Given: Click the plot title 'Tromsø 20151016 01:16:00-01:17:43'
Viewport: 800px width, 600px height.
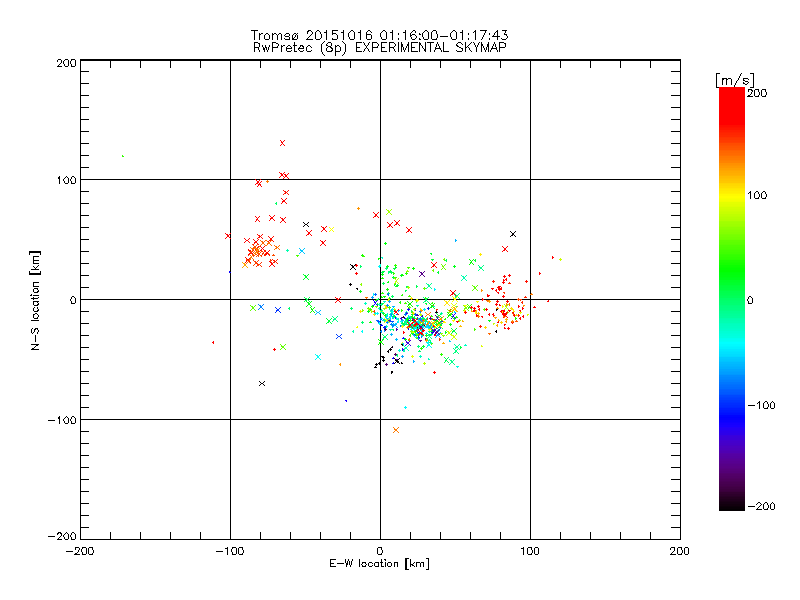Looking at the screenshot, I should (379, 35).
